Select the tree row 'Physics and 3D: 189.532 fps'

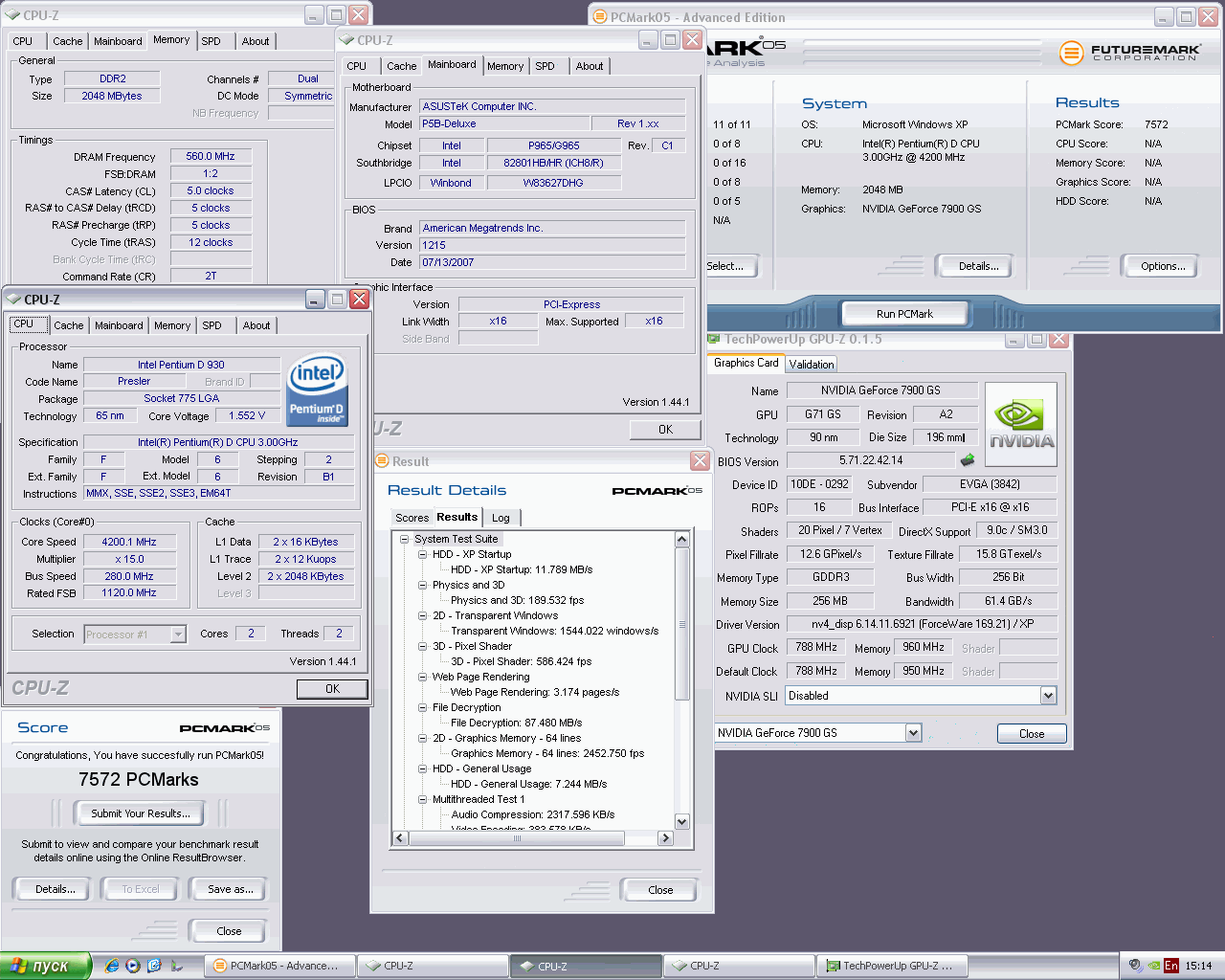pyautogui.click(x=517, y=600)
